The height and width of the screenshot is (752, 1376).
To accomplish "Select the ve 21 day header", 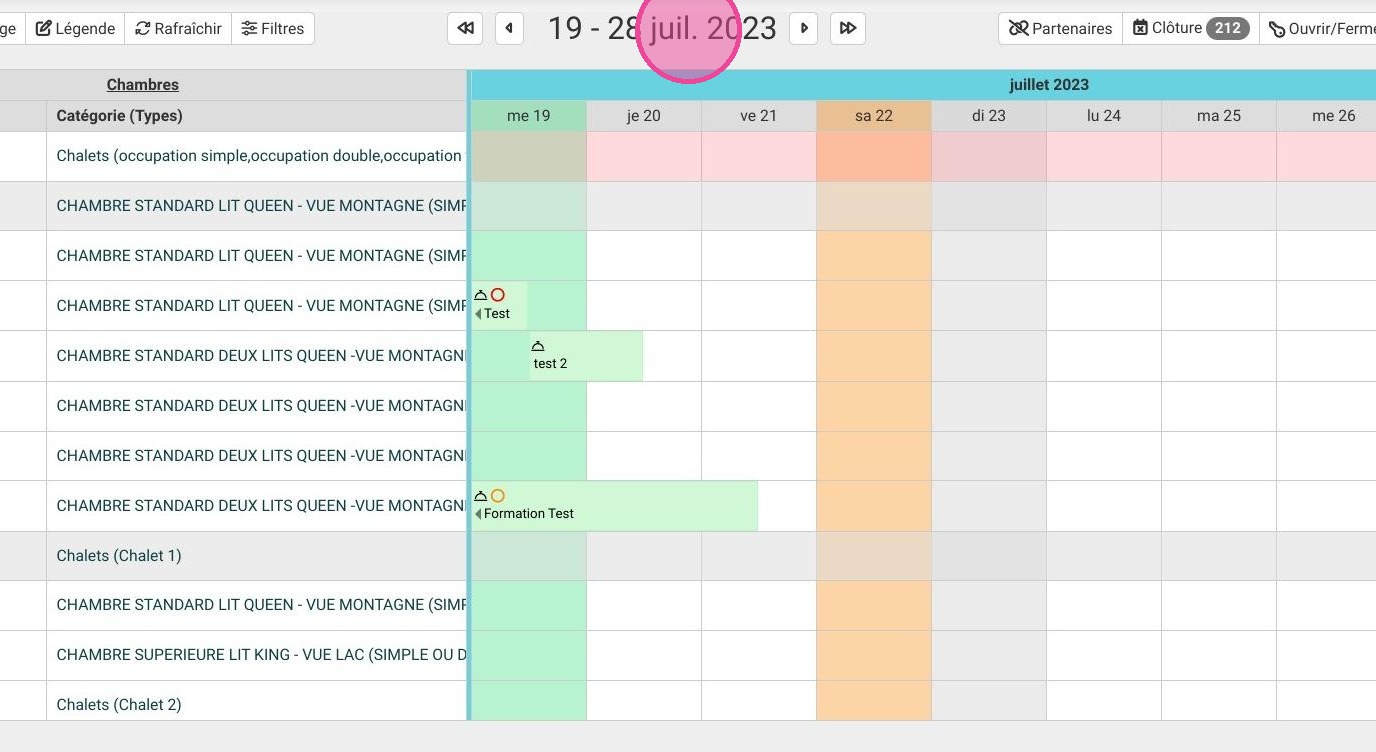I will click(x=759, y=116).
